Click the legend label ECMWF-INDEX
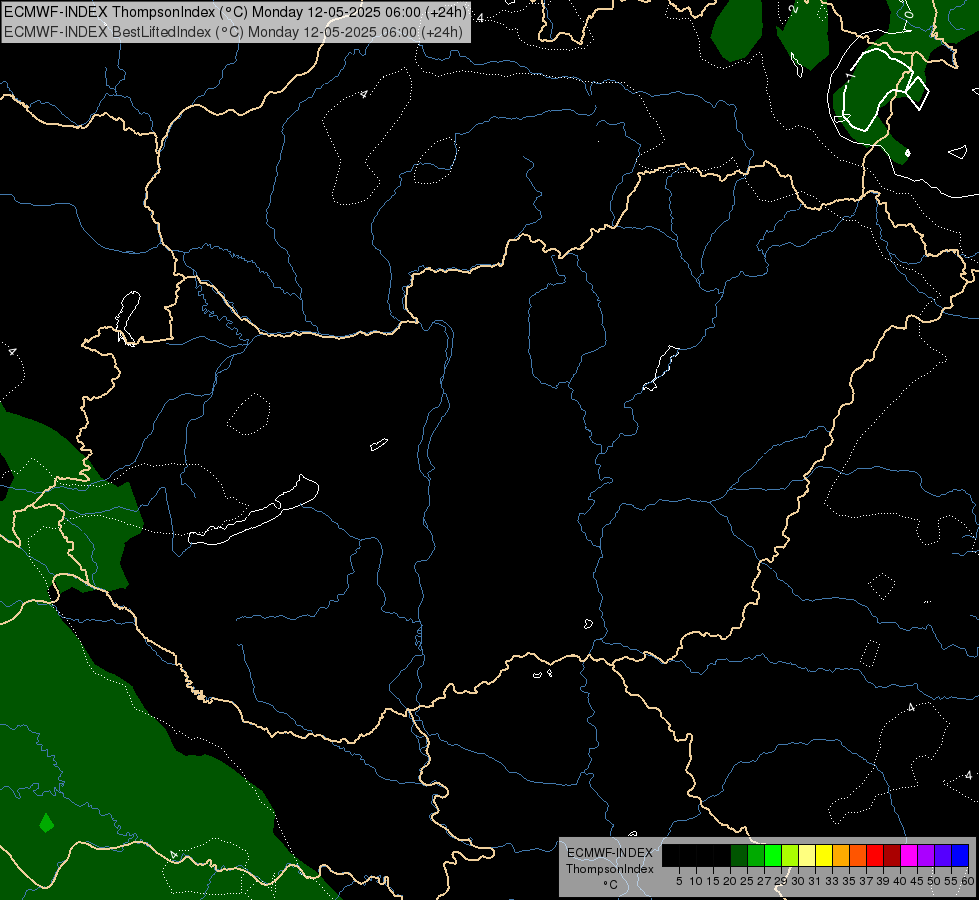 pos(610,853)
